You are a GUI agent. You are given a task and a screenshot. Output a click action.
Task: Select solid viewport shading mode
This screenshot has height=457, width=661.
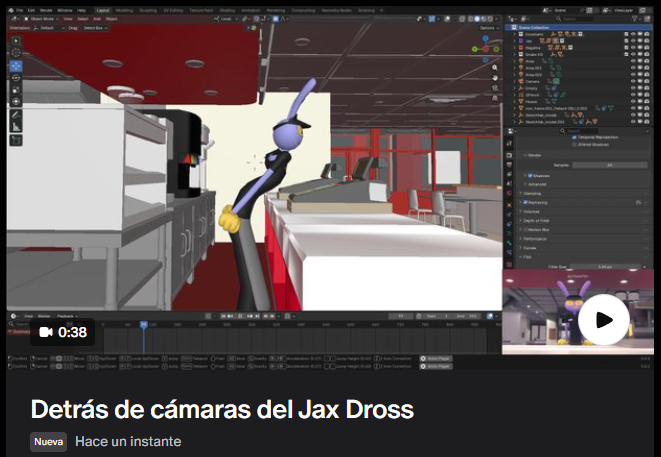pyautogui.click(x=477, y=19)
